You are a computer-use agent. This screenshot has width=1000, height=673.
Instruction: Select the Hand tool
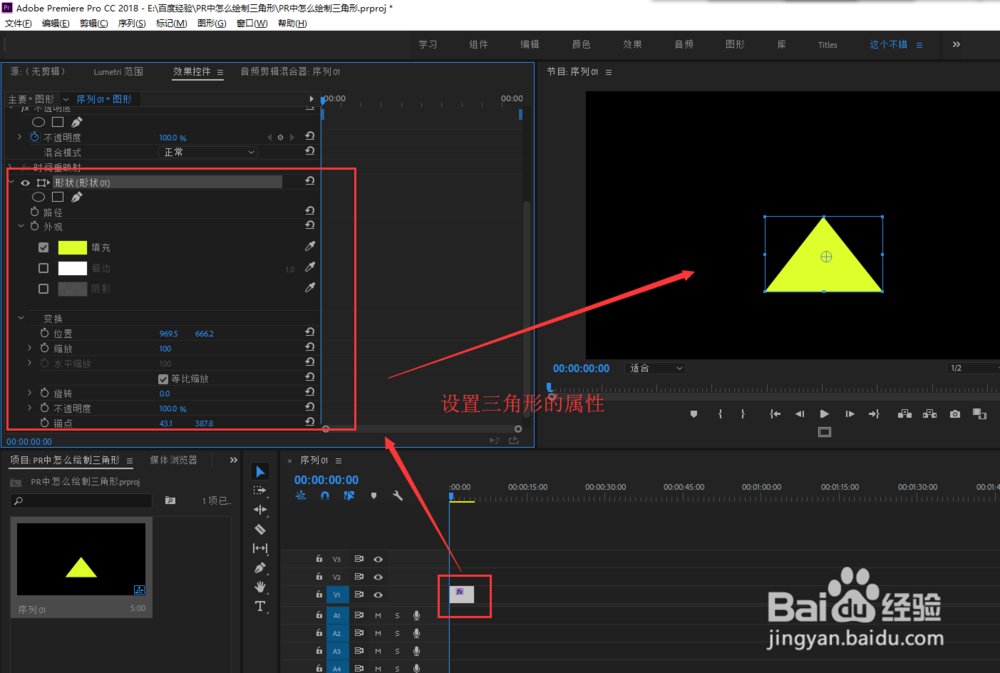(260, 587)
